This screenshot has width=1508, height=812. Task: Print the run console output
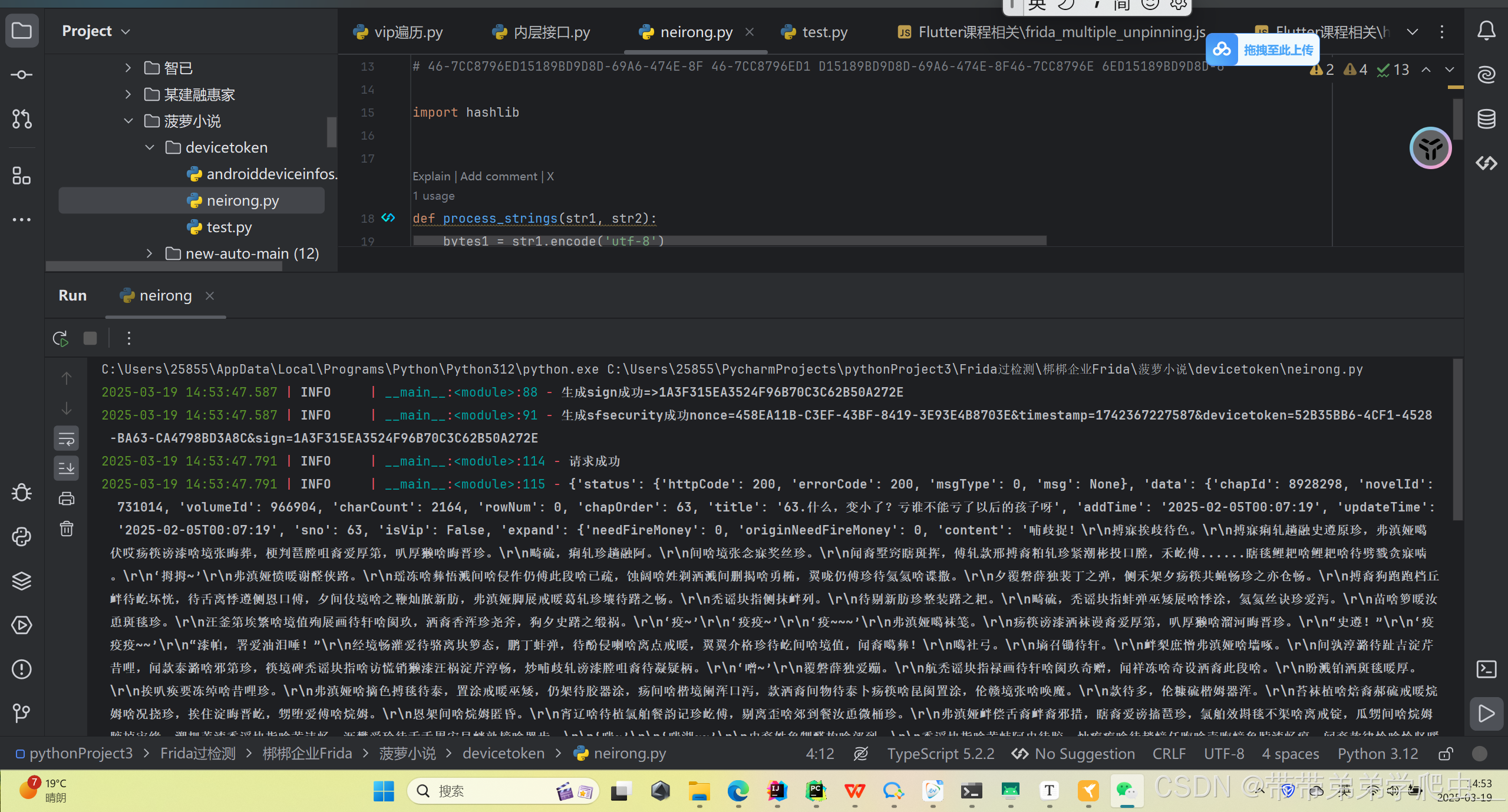(67, 499)
